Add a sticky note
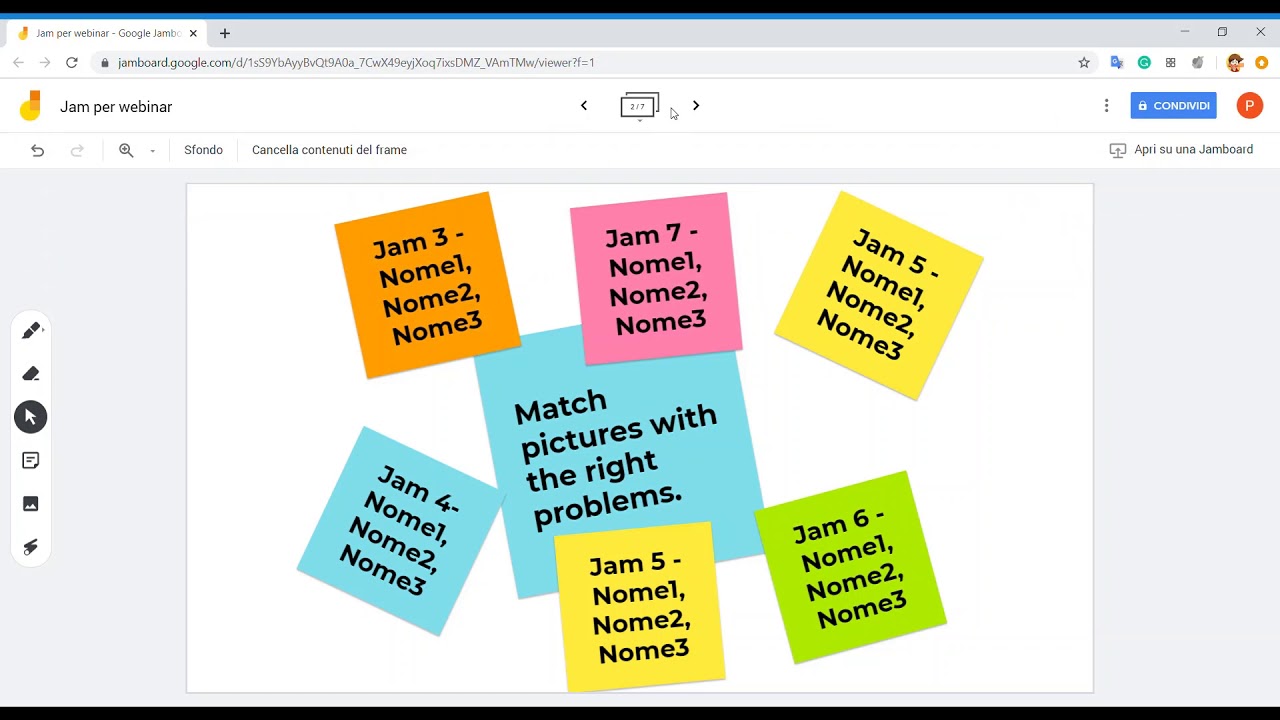1280x720 pixels. [31, 461]
